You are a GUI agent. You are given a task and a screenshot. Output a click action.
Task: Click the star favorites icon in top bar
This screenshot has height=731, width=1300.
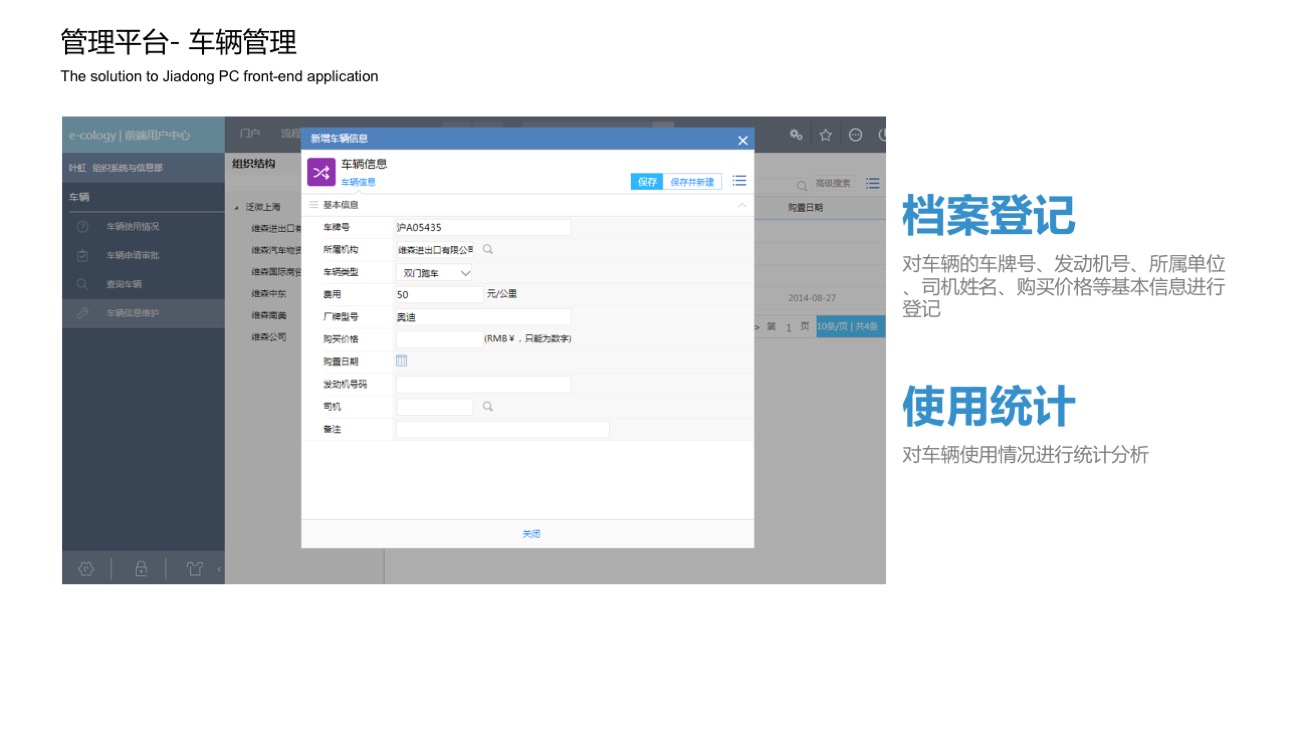(x=826, y=135)
